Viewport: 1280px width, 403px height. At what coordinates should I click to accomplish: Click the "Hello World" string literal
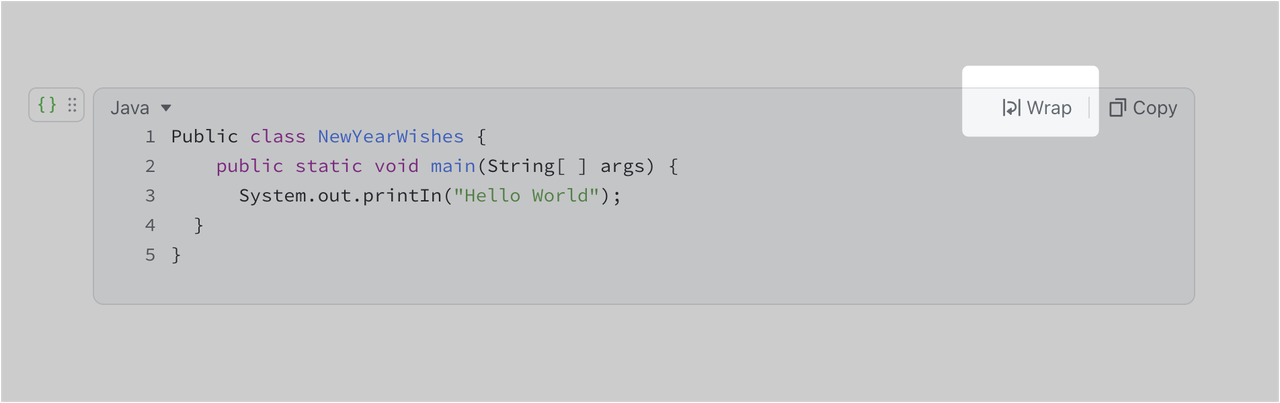pyautogui.click(x=526, y=195)
